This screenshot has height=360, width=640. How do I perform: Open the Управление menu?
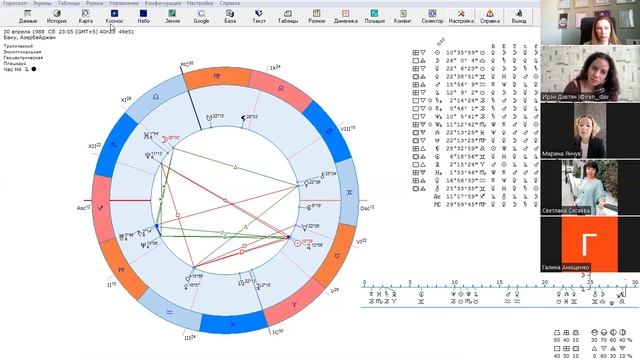coord(124,3)
